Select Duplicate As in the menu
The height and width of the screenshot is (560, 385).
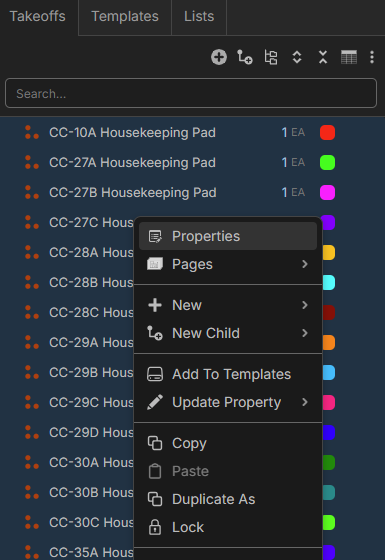click(228, 499)
